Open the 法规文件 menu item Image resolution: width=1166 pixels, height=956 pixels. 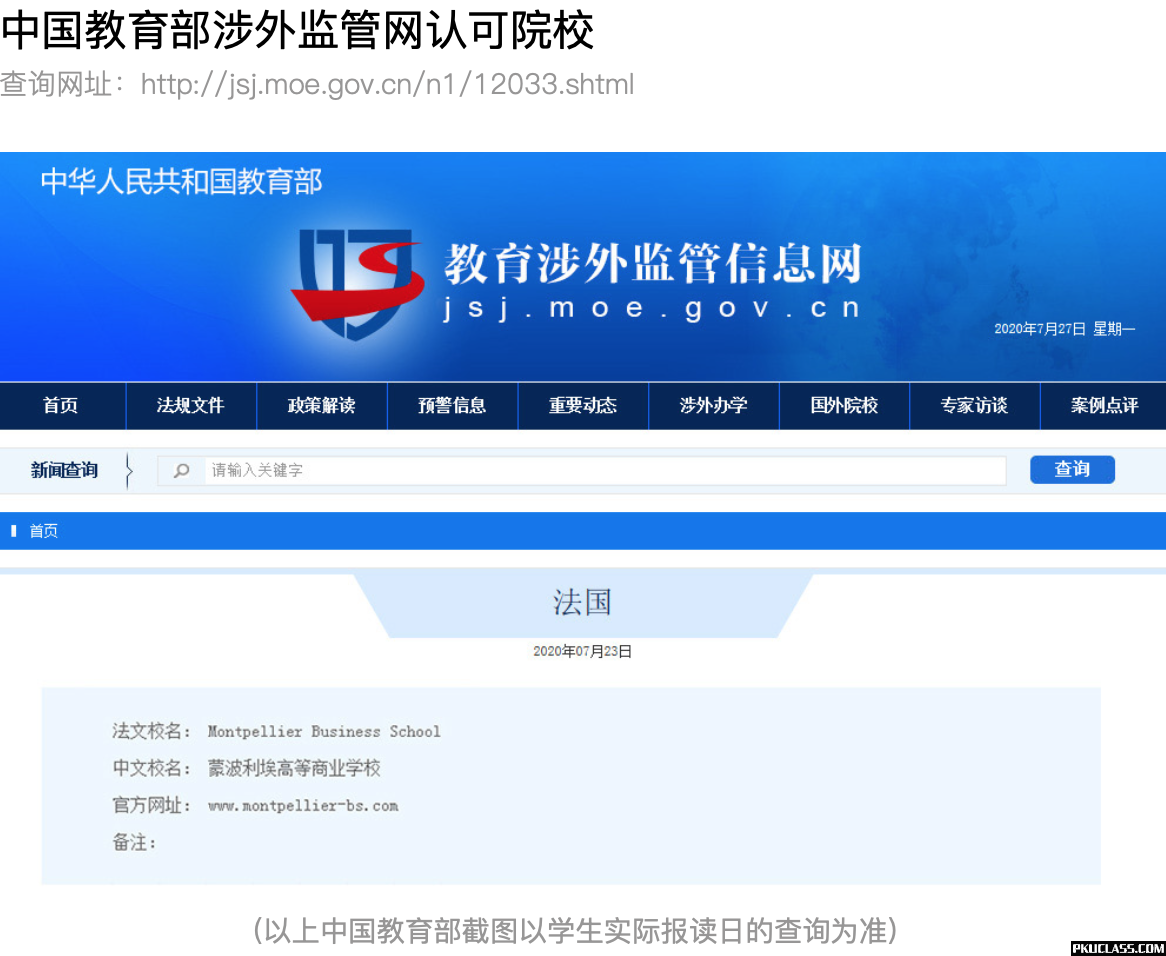tap(191, 406)
